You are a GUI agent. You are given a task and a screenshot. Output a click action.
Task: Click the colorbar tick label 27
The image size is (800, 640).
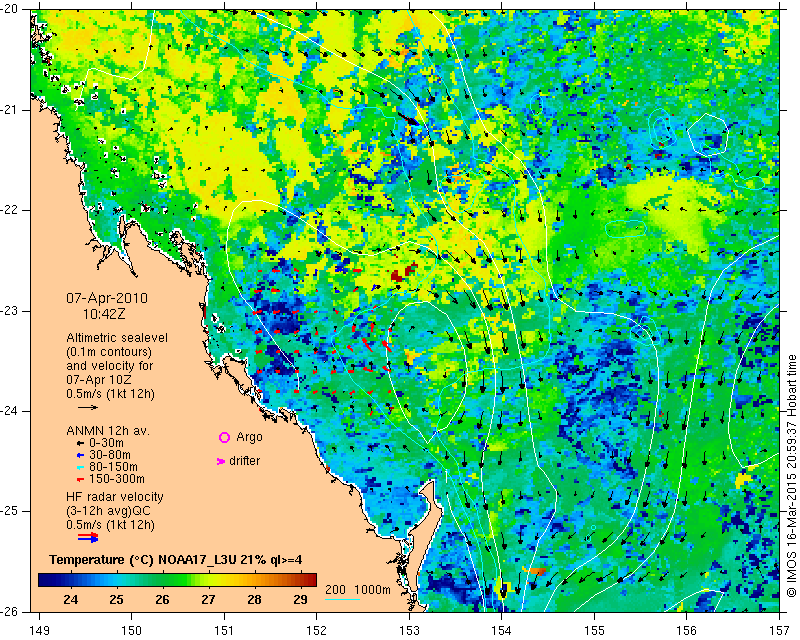208,600
